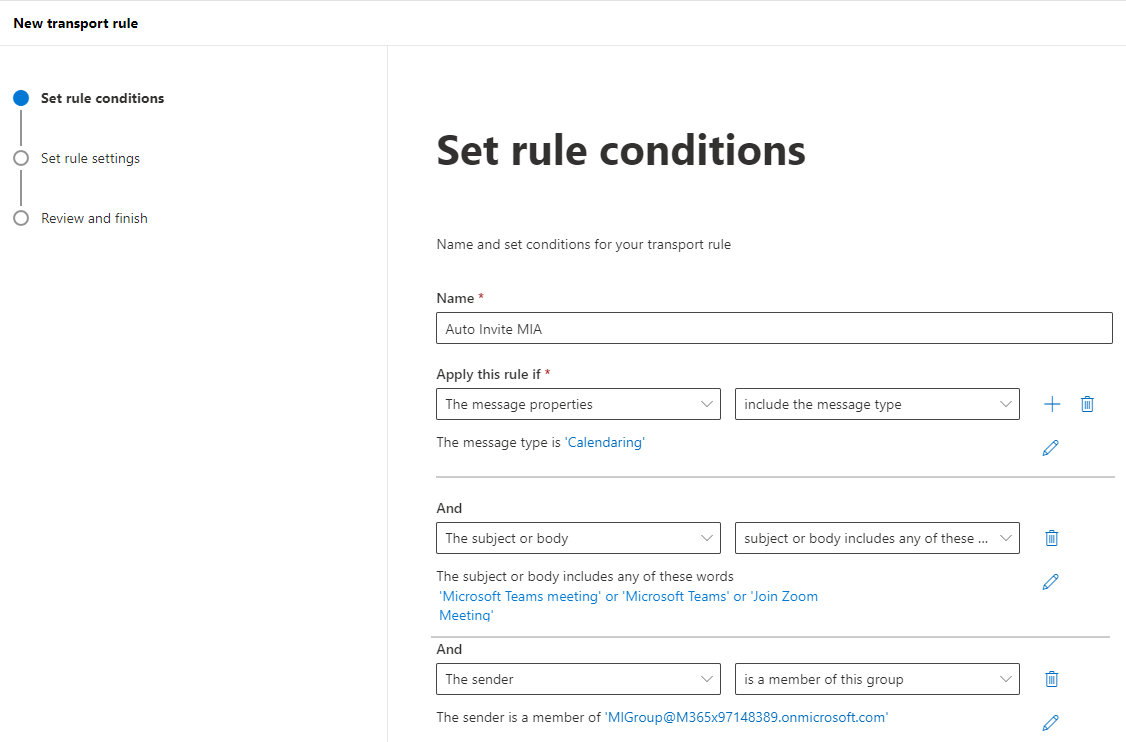The image size is (1126, 742).
Task: Delete the message properties condition
Action: tap(1087, 404)
